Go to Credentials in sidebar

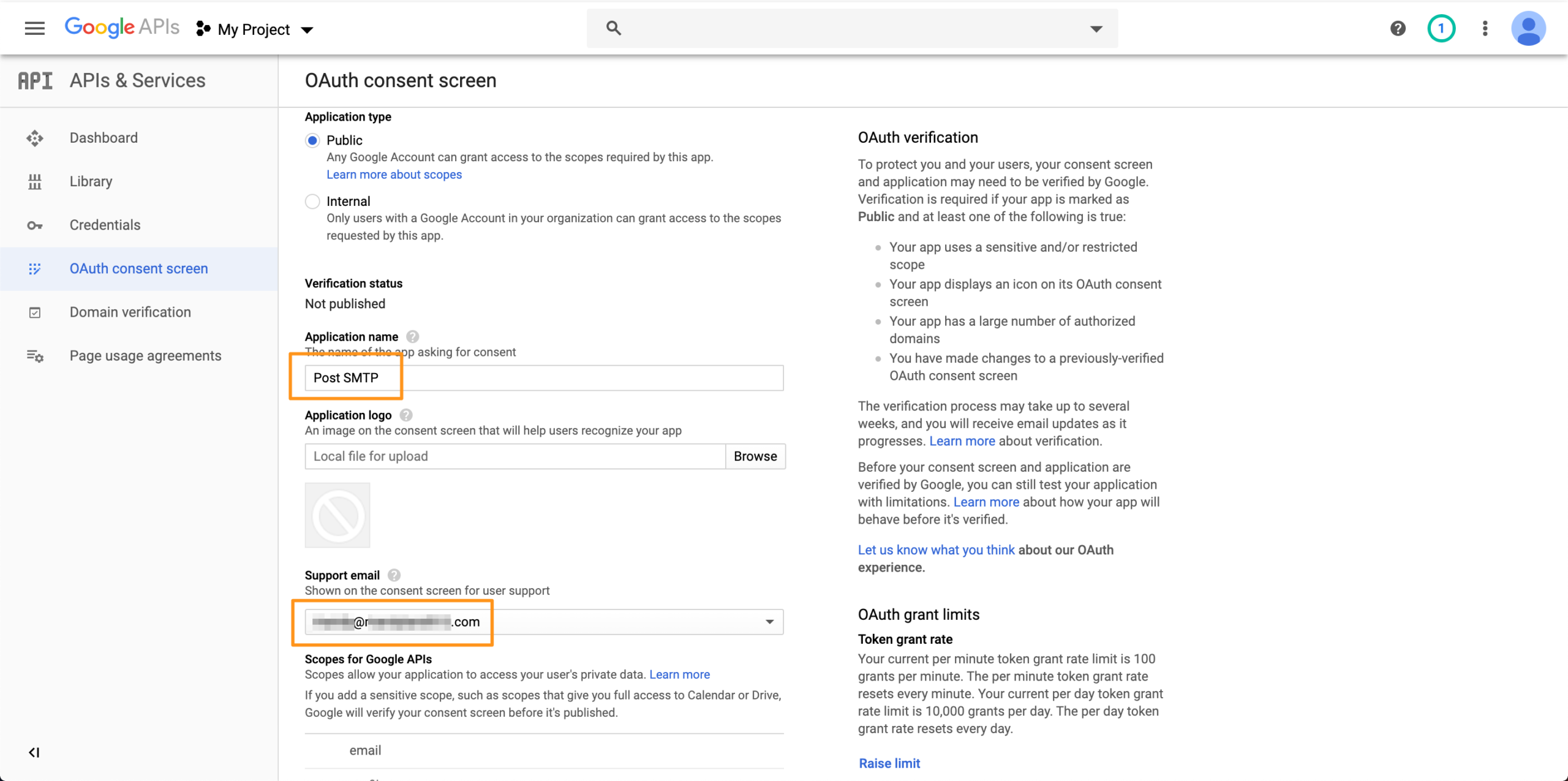click(105, 225)
